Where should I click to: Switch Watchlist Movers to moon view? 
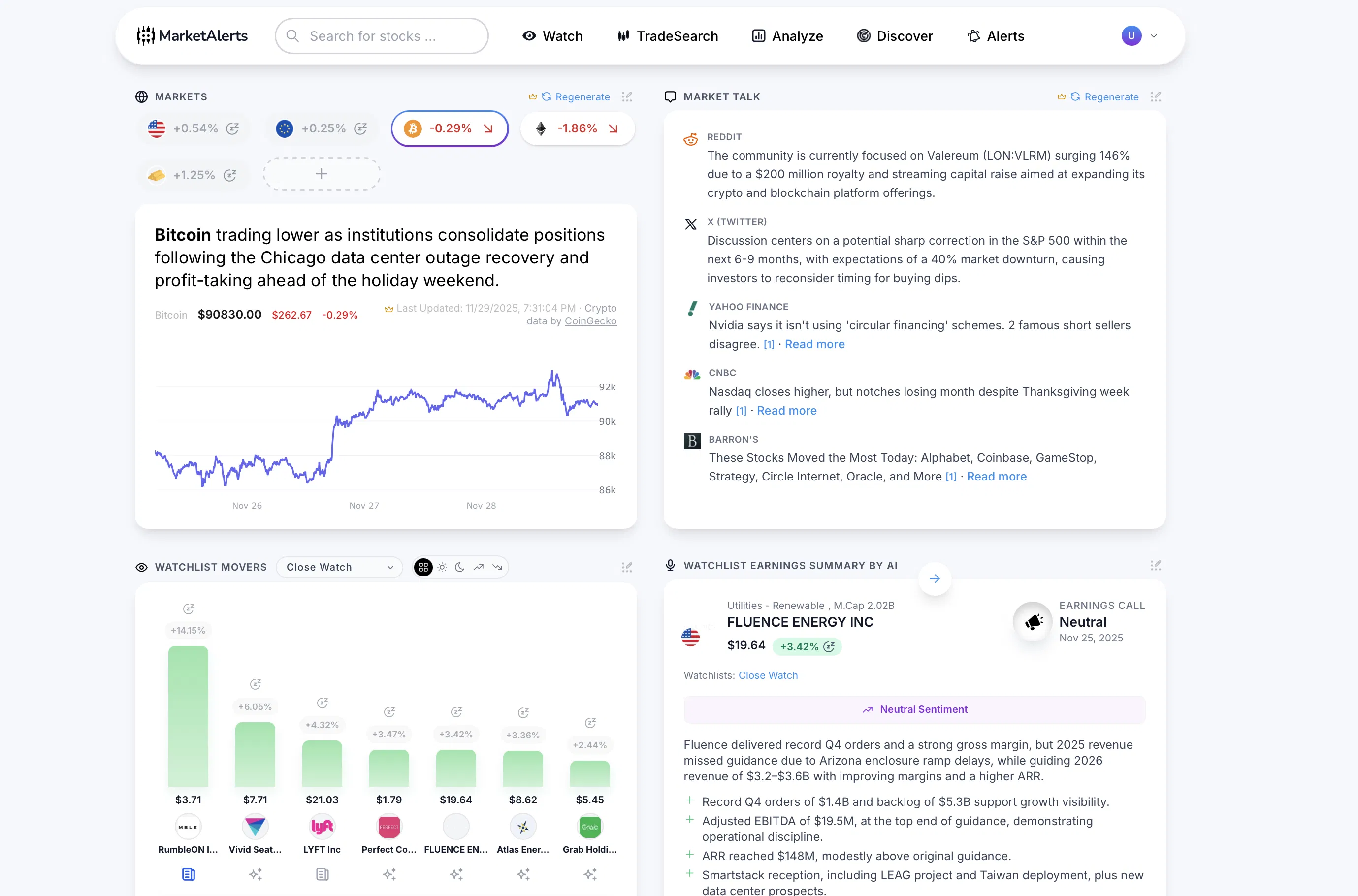tap(460, 567)
